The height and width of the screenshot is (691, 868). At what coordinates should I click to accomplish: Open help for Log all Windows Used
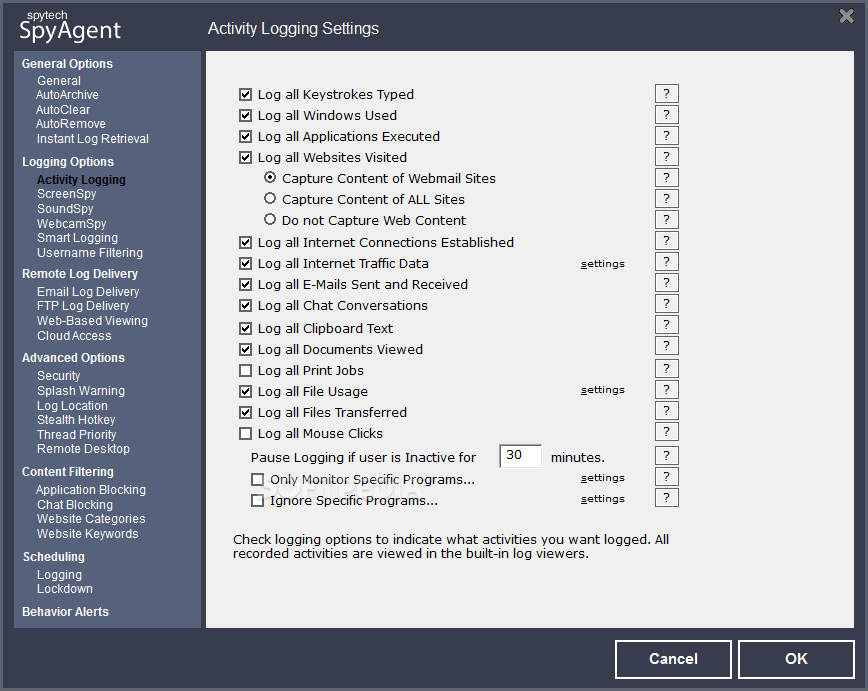tap(666, 115)
